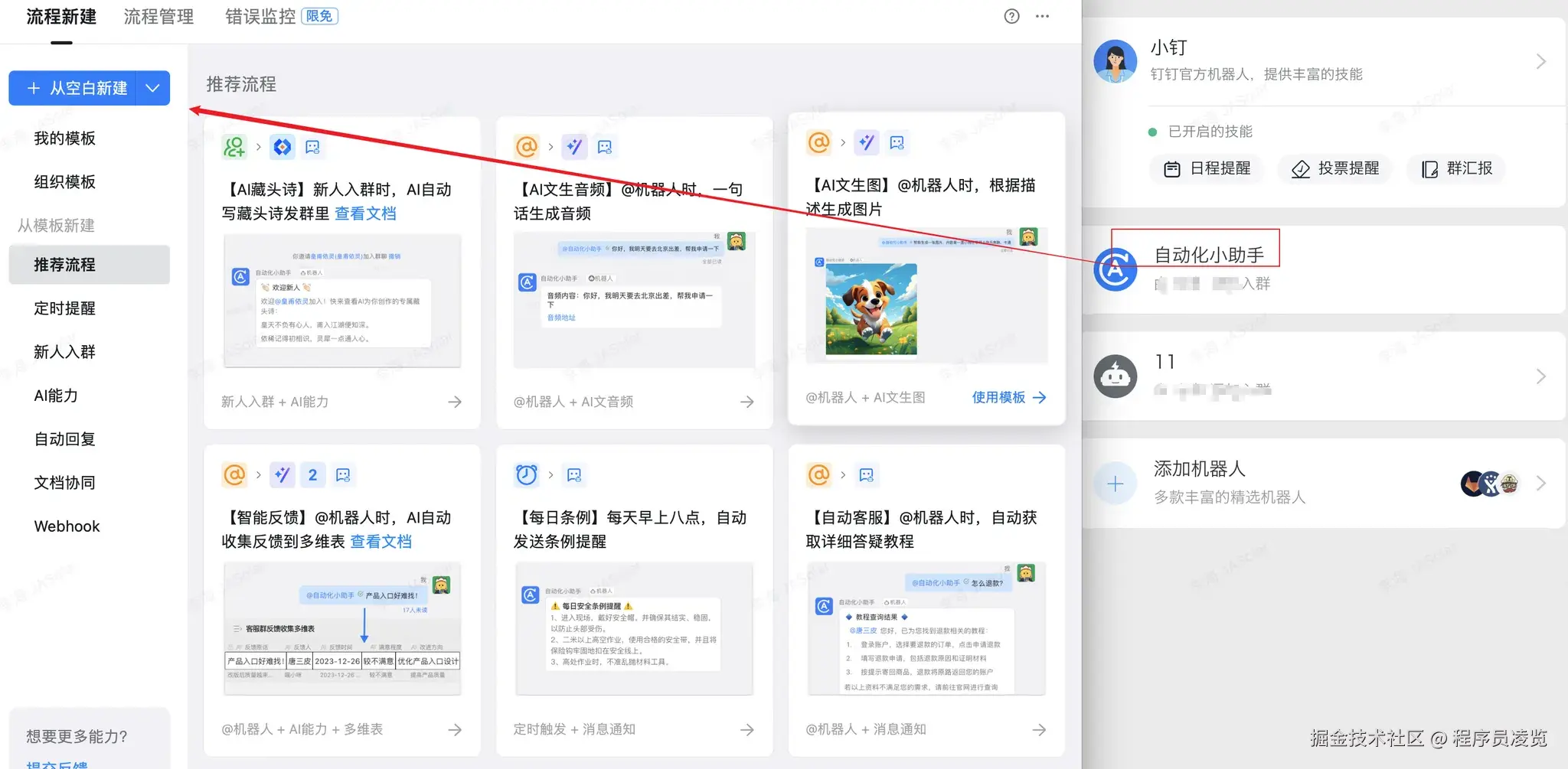This screenshot has height=769, width=1568.
Task: Switch to the 流程管理 tab
Action: 158,17
